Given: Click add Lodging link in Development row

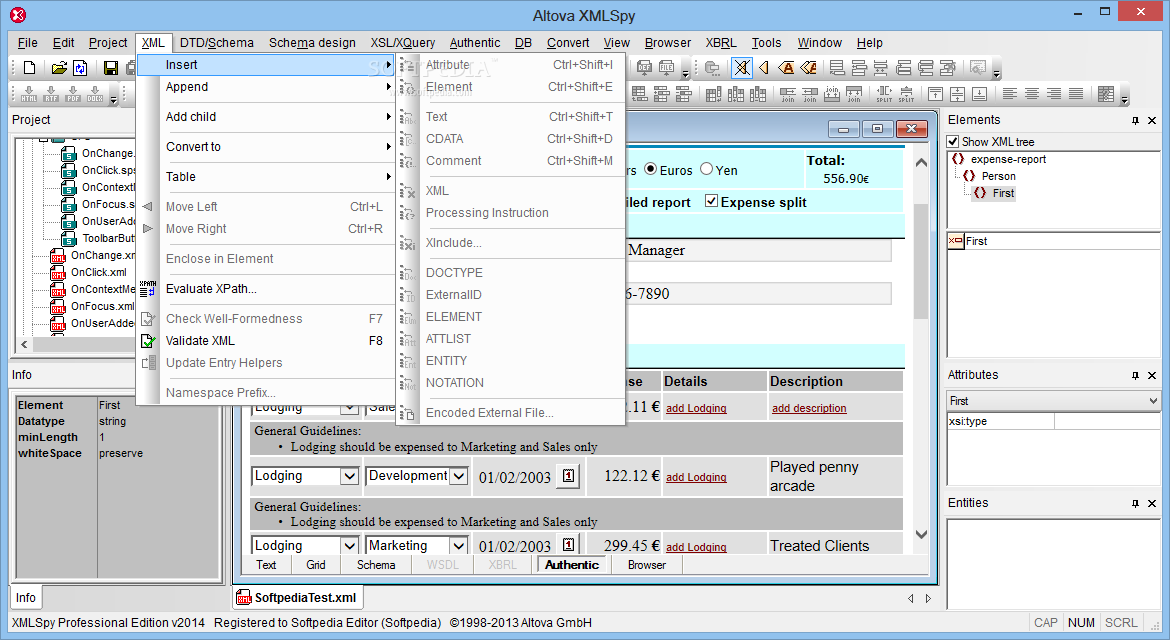Looking at the screenshot, I should tap(696, 477).
